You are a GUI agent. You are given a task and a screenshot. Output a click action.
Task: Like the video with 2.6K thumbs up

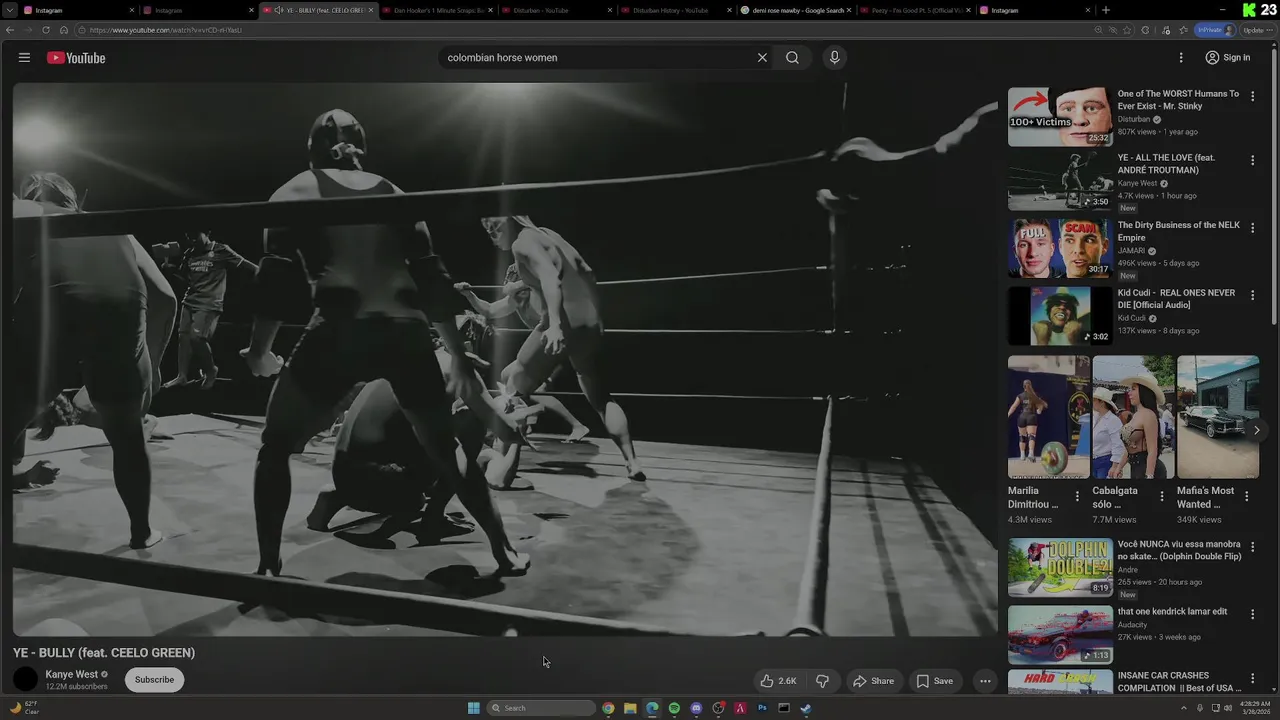tap(778, 681)
